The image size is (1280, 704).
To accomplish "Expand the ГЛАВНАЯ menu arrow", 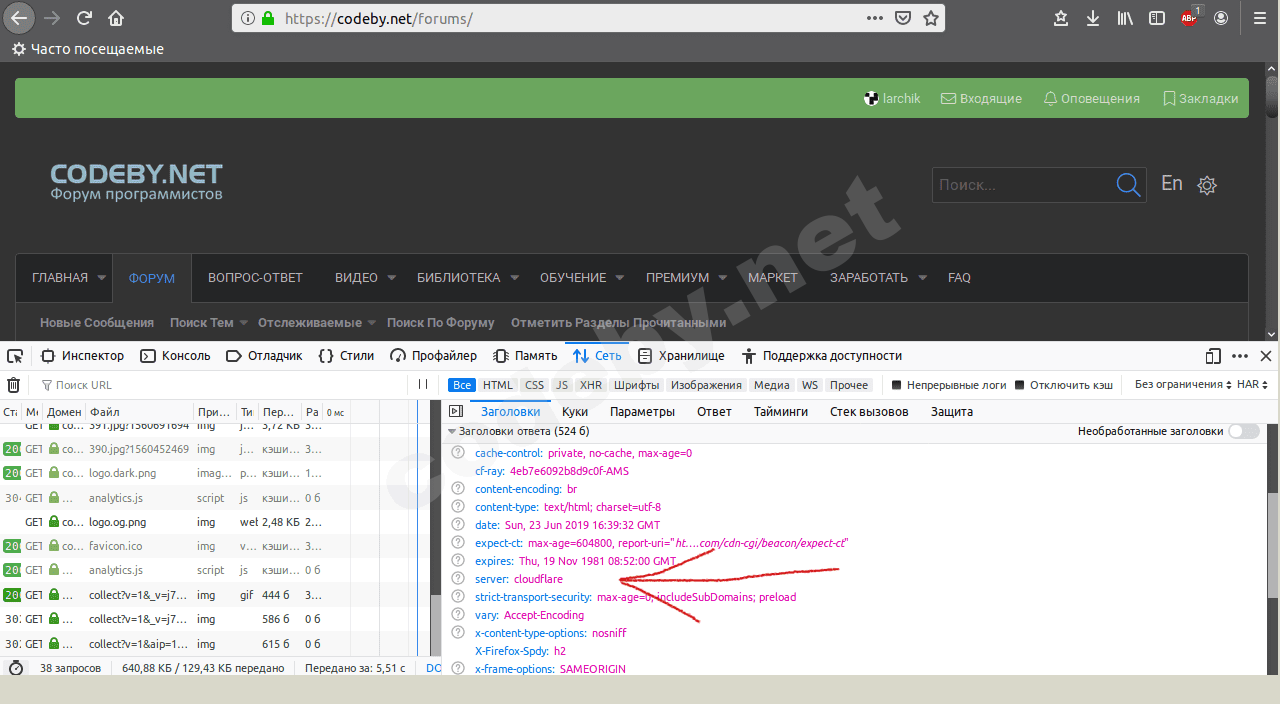I will coord(102,278).
